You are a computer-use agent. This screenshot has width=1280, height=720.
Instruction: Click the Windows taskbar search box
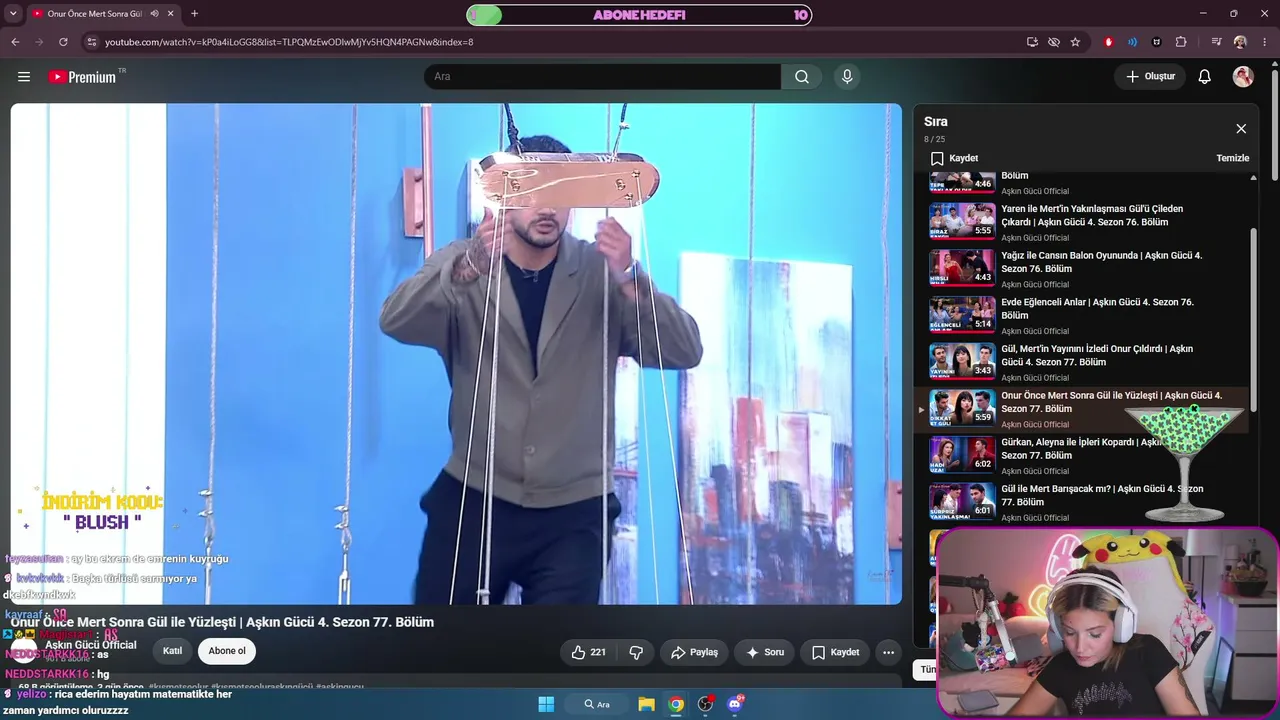tap(597, 704)
